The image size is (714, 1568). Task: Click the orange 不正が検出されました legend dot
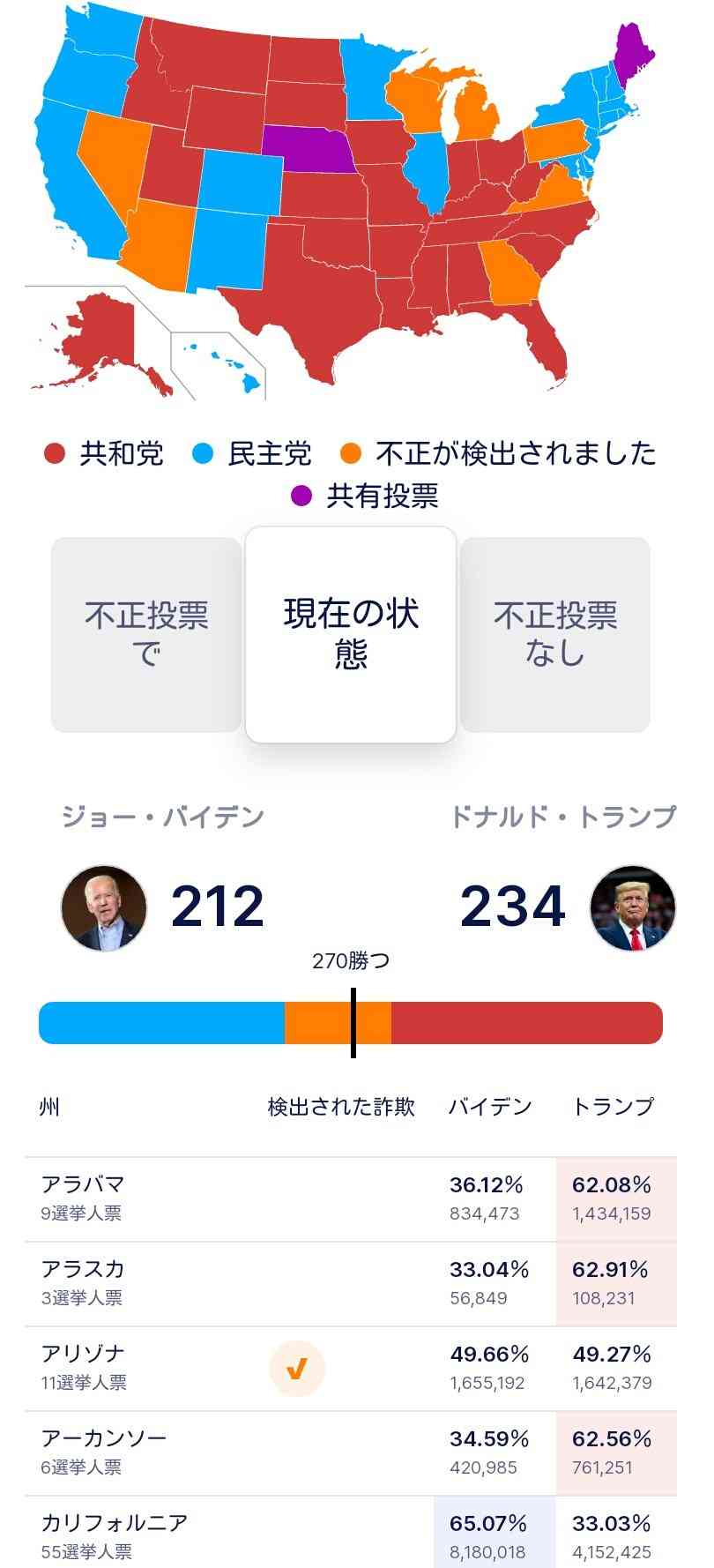tap(351, 454)
